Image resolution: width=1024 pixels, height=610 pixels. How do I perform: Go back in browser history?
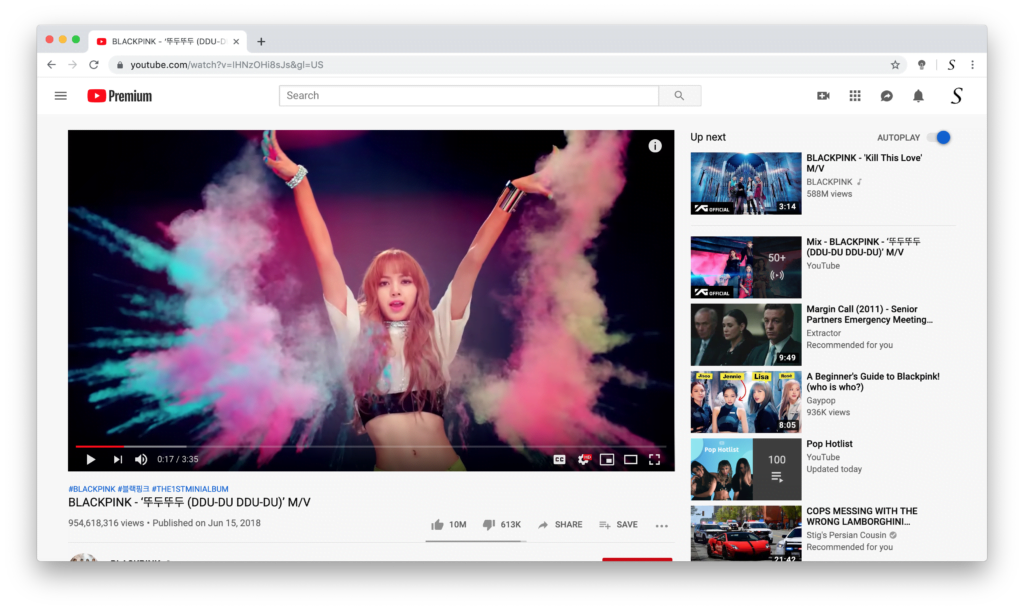[x=52, y=65]
